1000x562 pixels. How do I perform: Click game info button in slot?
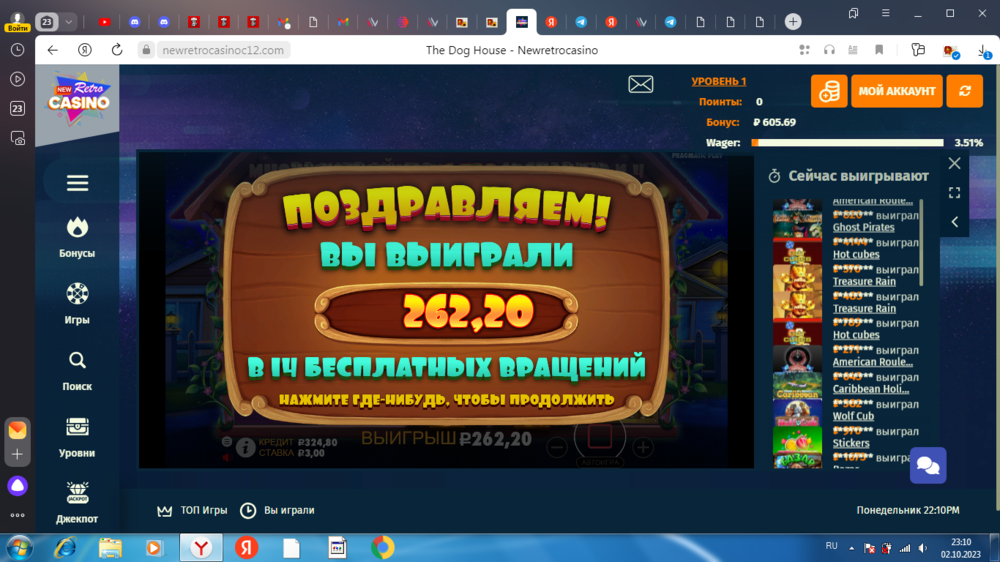tap(245, 447)
